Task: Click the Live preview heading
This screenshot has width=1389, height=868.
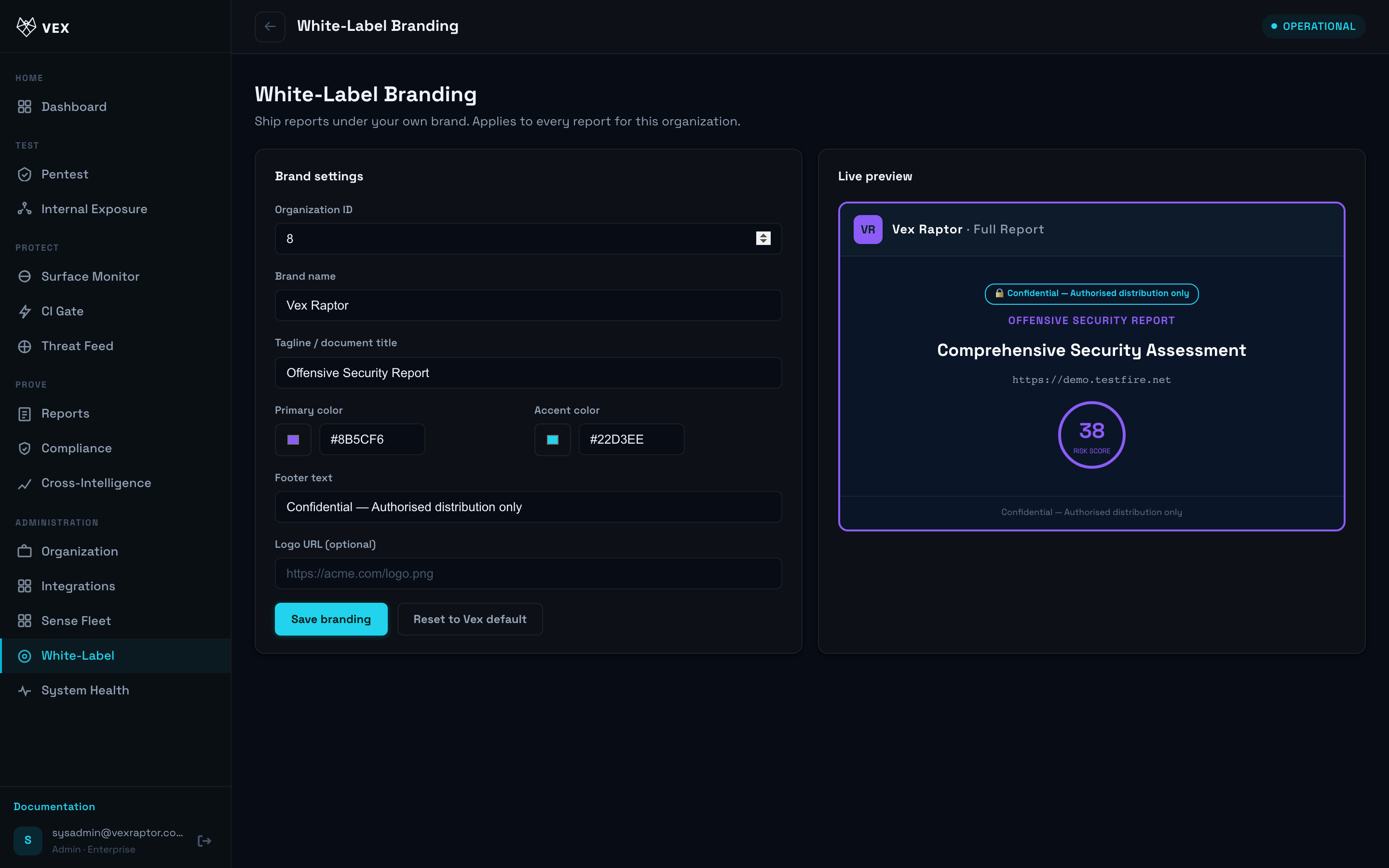Action: [x=875, y=176]
